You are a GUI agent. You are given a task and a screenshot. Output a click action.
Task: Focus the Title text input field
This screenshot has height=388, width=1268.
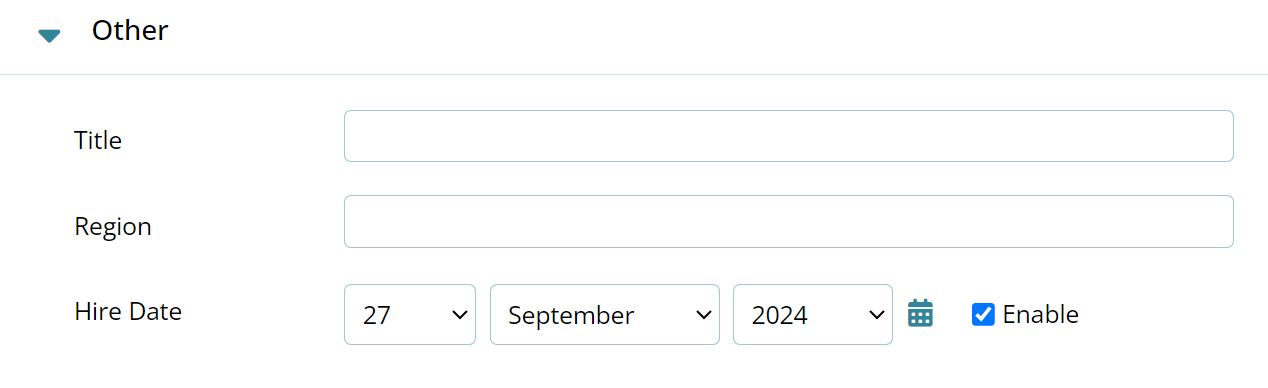point(789,136)
